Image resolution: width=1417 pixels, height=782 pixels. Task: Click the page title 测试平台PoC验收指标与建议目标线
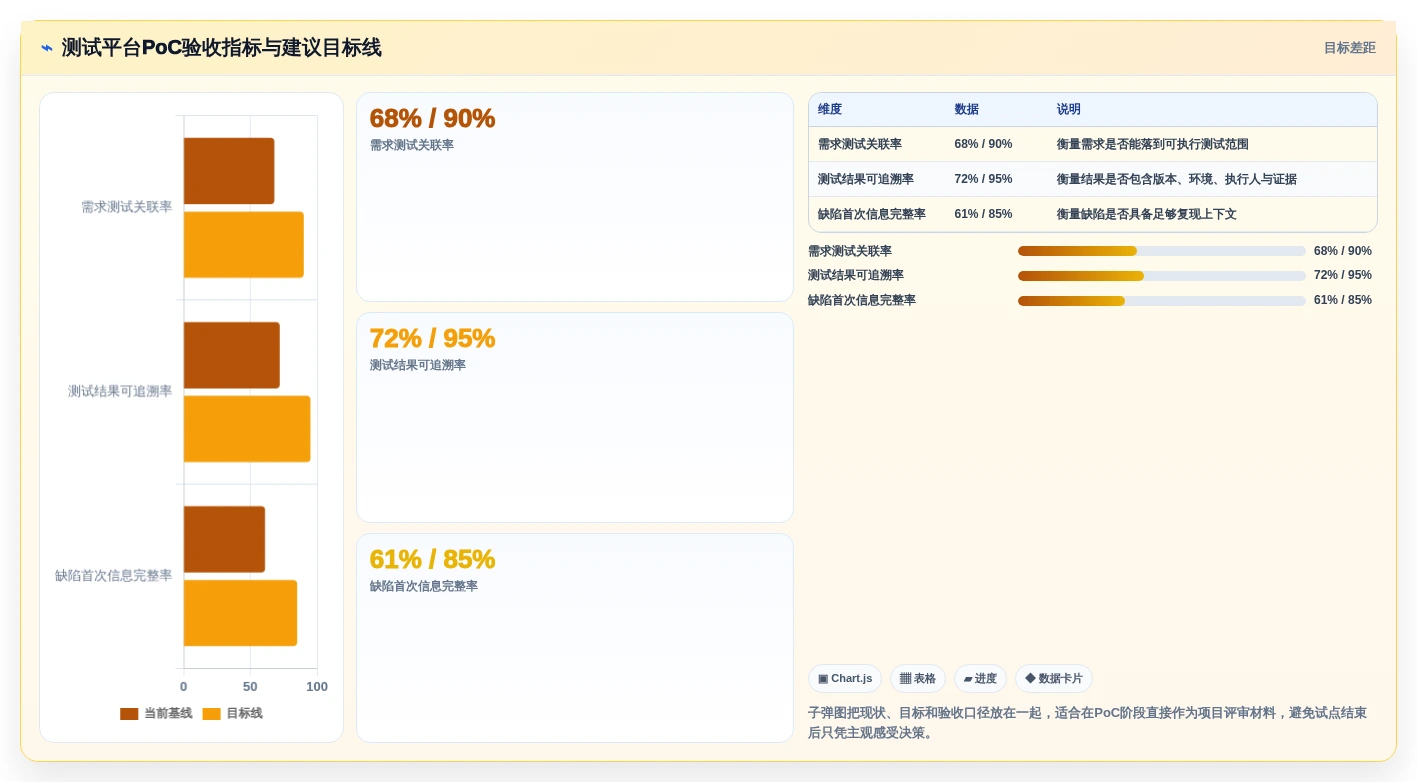[221, 48]
